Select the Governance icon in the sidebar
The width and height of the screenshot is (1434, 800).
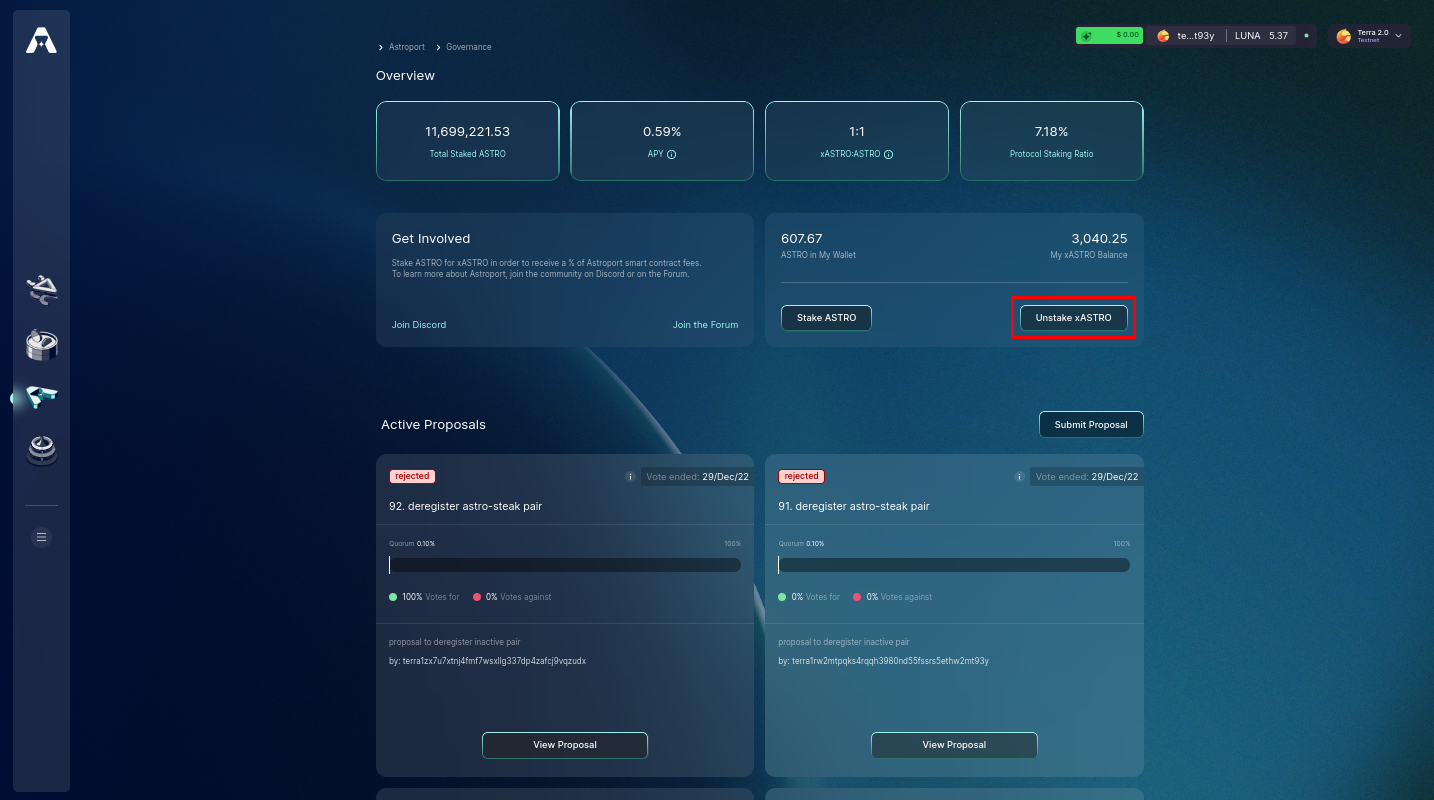click(x=41, y=397)
